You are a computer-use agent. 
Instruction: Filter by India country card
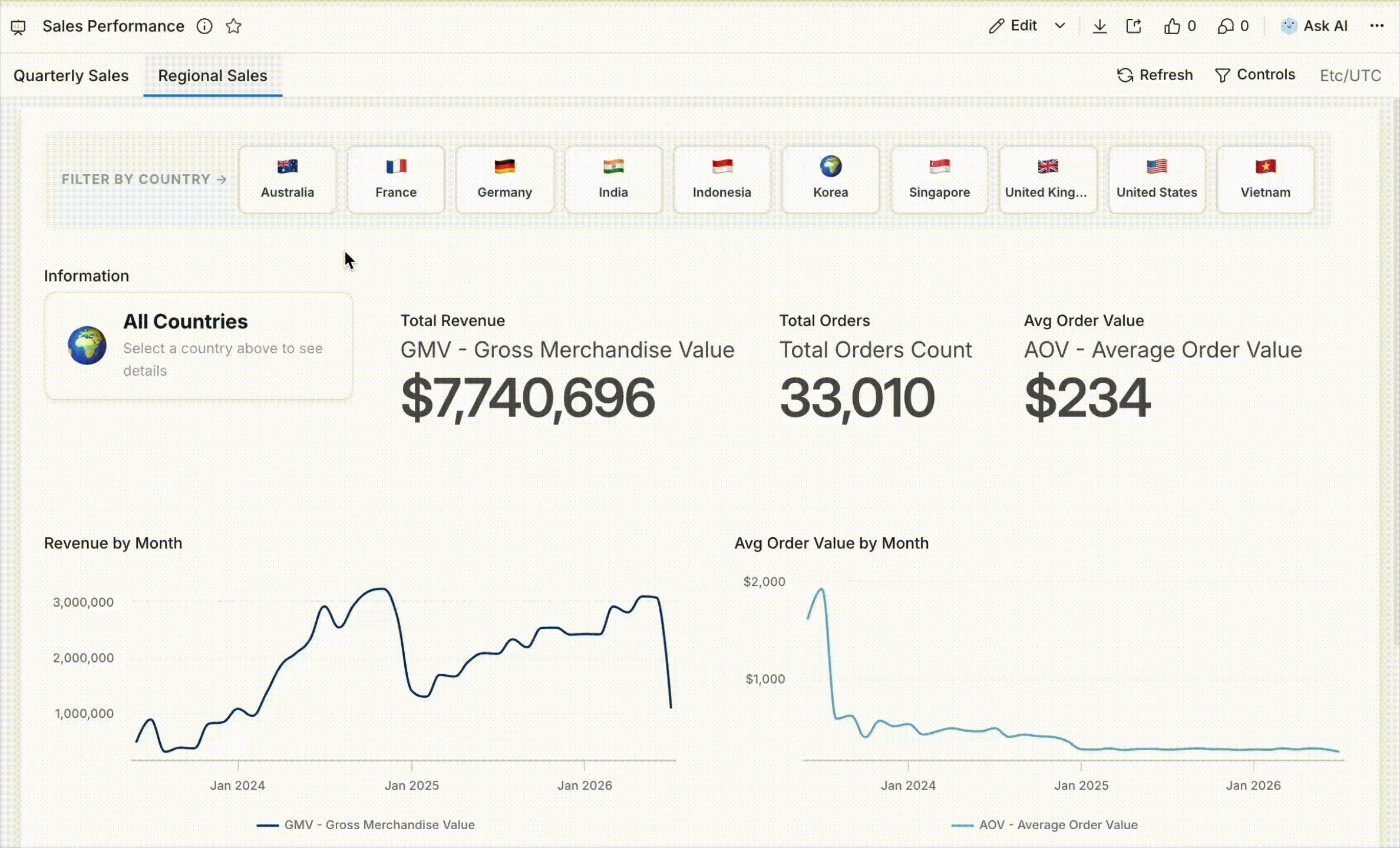[x=613, y=180]
